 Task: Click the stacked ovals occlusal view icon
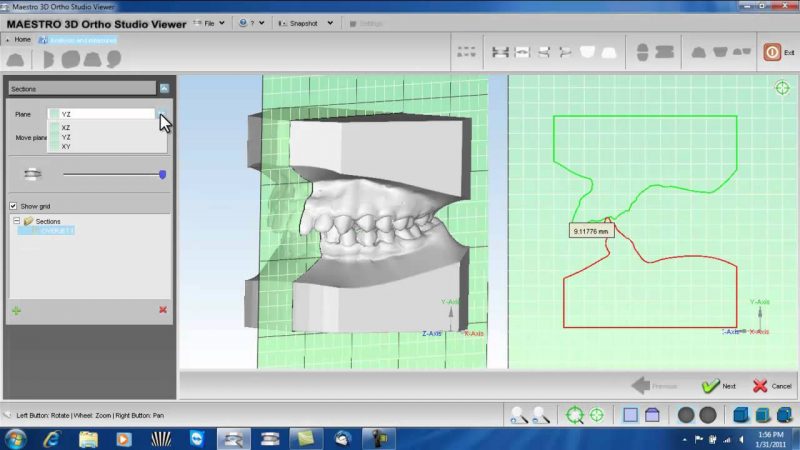pyautogui.click(x=642, y=52)
